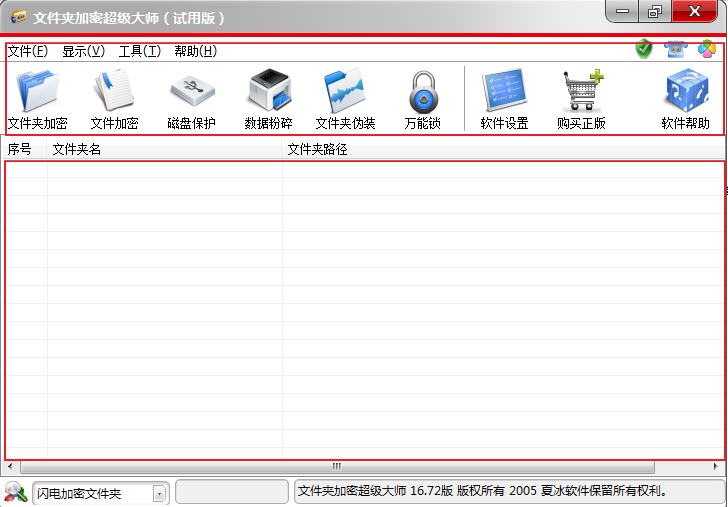728x507 pixels.
Task: Click the empty status field beside dropdown
Action: click(232, 492)
